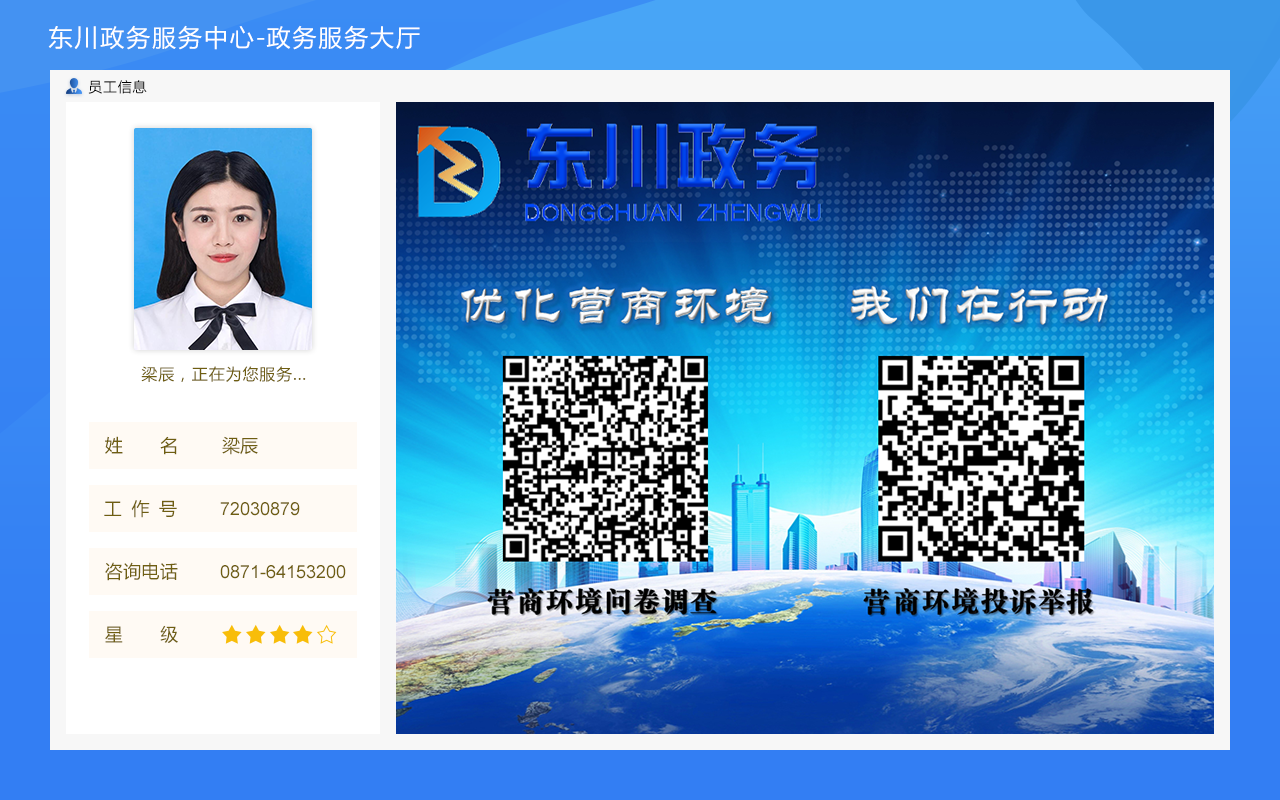1280x800 pixels.
Task: Click the DONGCHUAN ZHENGWU pinyin subtitle
Action: click(x=672, y=213)
